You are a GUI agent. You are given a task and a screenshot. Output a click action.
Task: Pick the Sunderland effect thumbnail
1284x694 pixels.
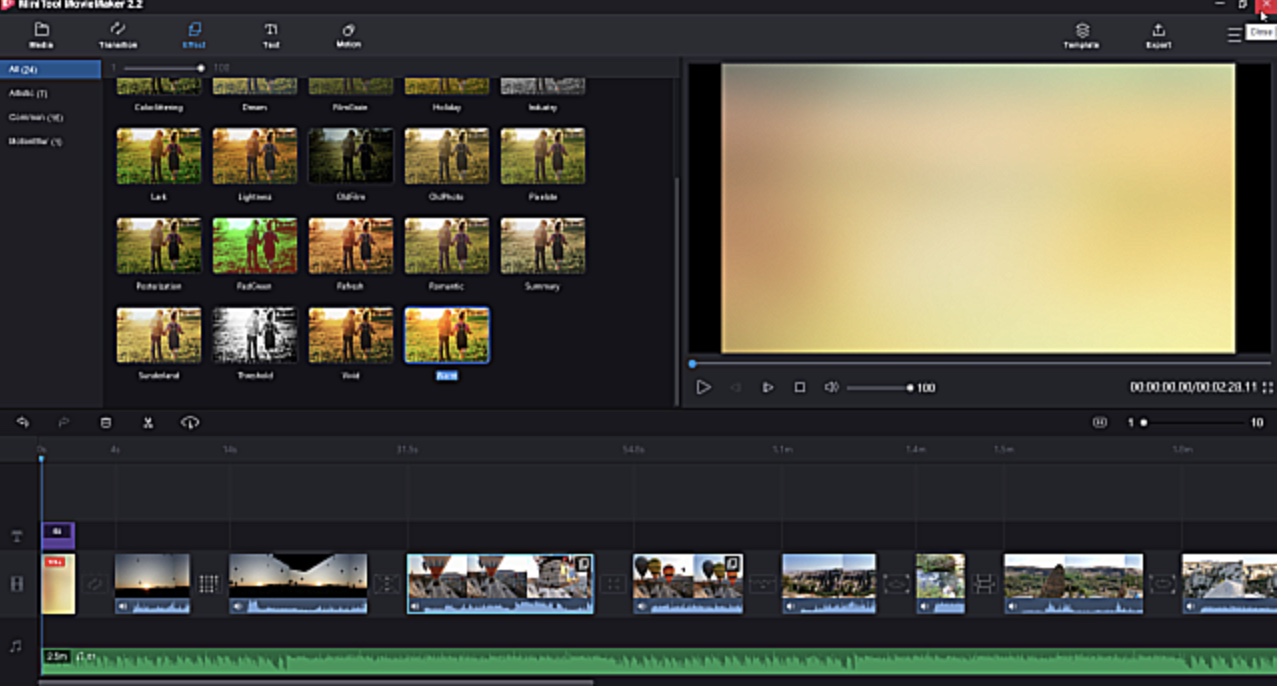tap(158, 335)
